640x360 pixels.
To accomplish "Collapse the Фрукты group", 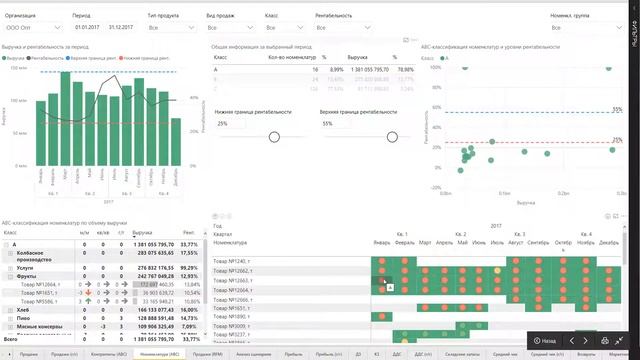I will 11,276.
